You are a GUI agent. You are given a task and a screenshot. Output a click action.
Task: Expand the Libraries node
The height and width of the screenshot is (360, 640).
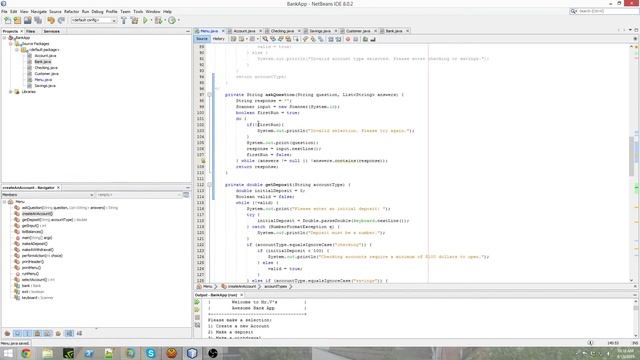point(11,92)
